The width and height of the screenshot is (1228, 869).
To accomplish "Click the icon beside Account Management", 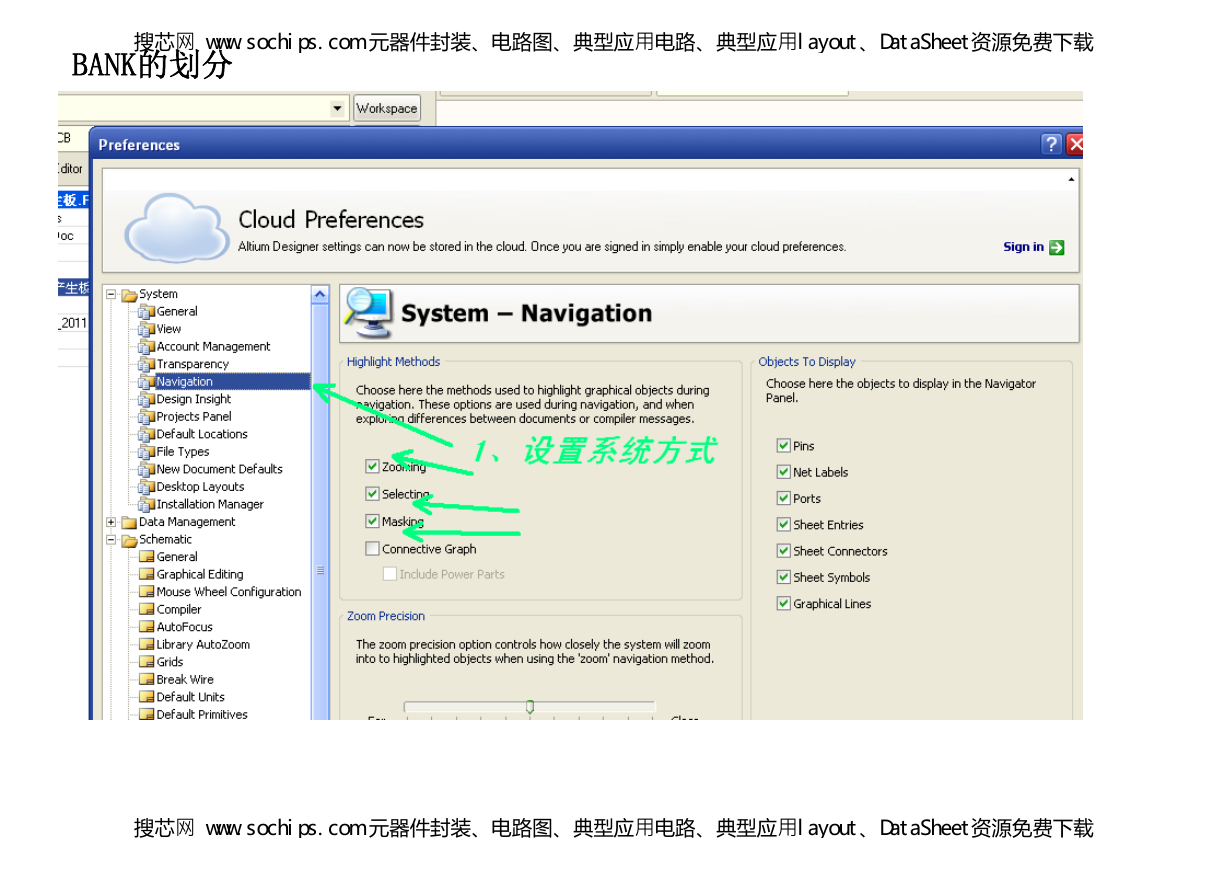I will click(x=147, y=347).
